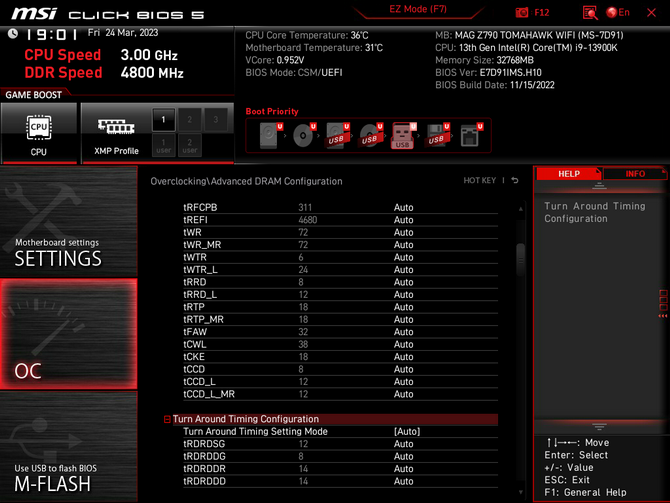Image resolution: width=670 pixels, height=503 pixels.
Task: Edit the tCWL Auto value
Action: pos(403,344)
